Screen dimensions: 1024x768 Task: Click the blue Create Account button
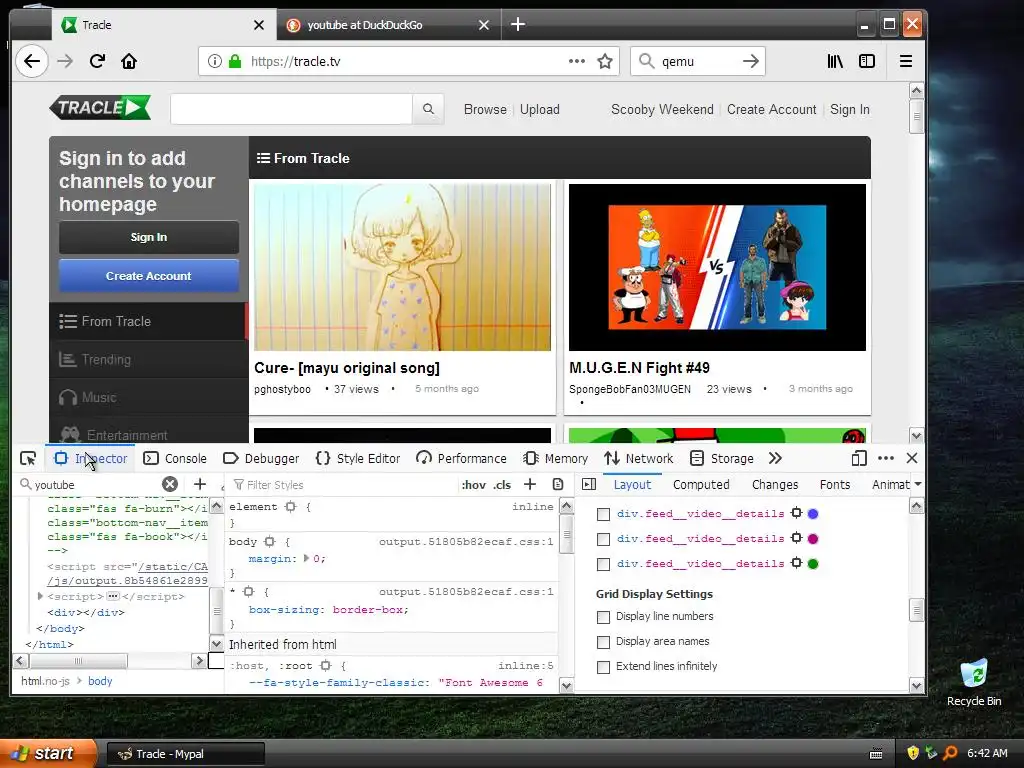click(x=149, y=276)
